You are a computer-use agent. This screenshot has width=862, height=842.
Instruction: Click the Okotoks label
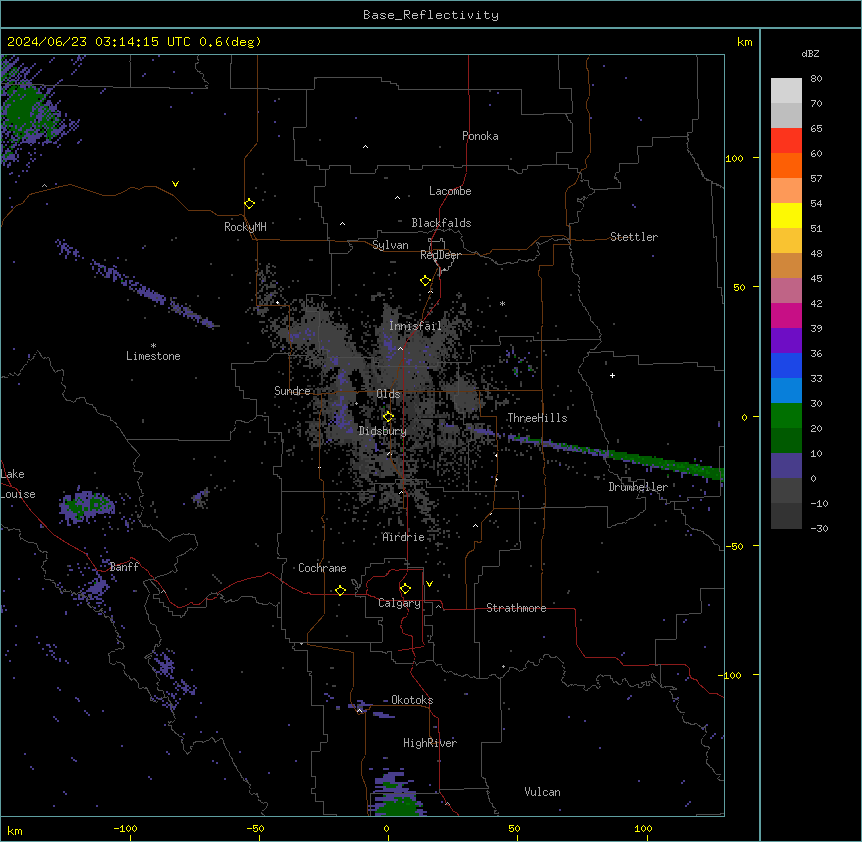412,700
